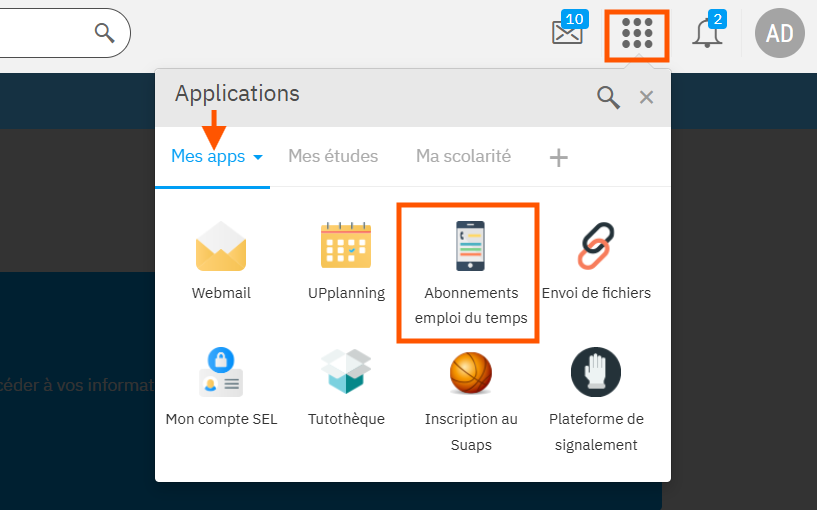Image resolution: width=817 pixels, height=510 pixels.
Task: Open Abonnements emploi du temps app
Action: pyautogui.click(x=470, y=247)
